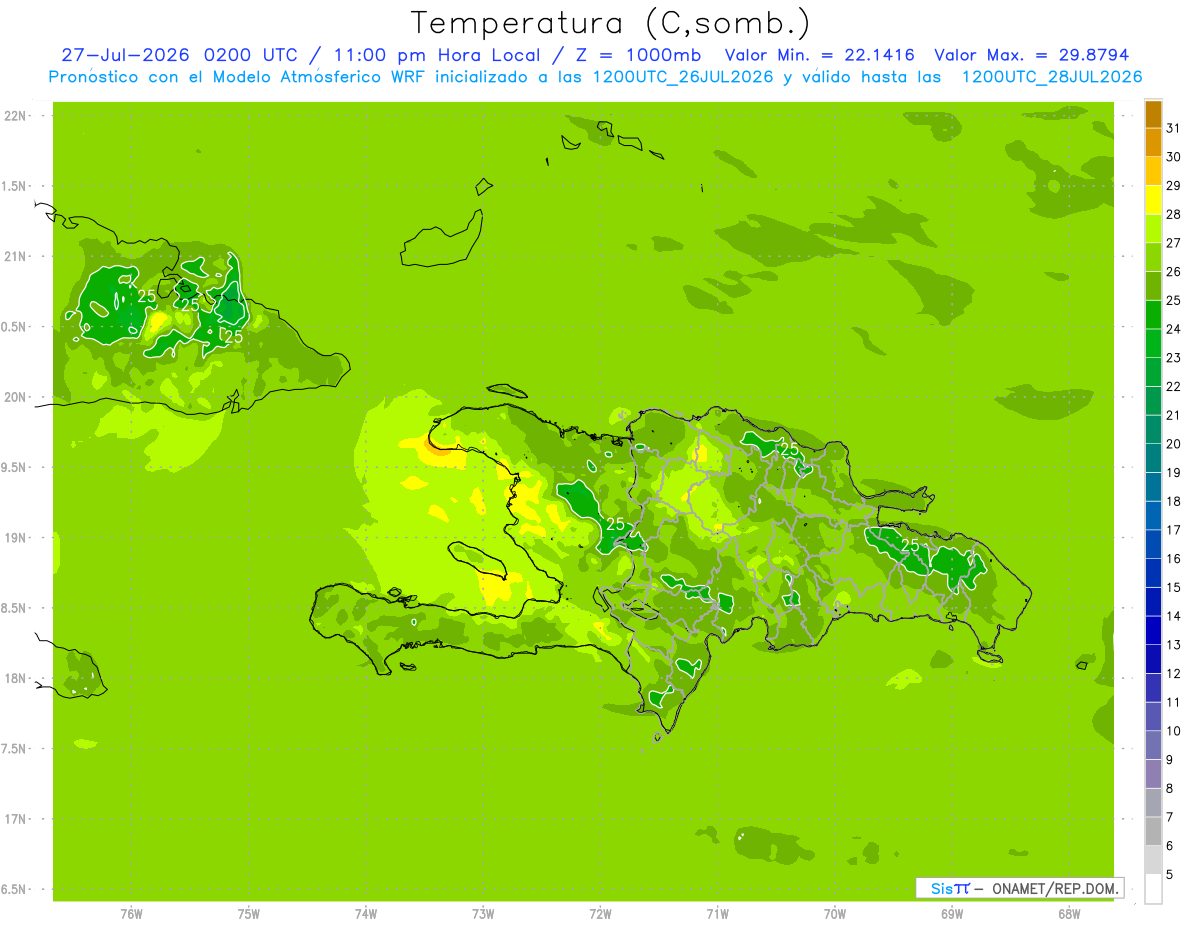Click the '20N' latitude axis label
Image resolution: width=1200 pixels, height=927 pixels.
click(15, 397)
